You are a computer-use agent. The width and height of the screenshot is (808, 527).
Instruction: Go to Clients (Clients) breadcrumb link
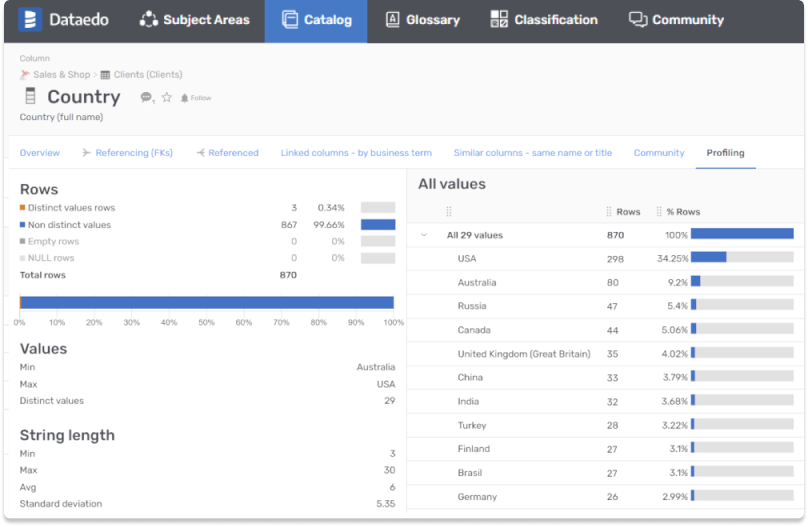point(147,74)
